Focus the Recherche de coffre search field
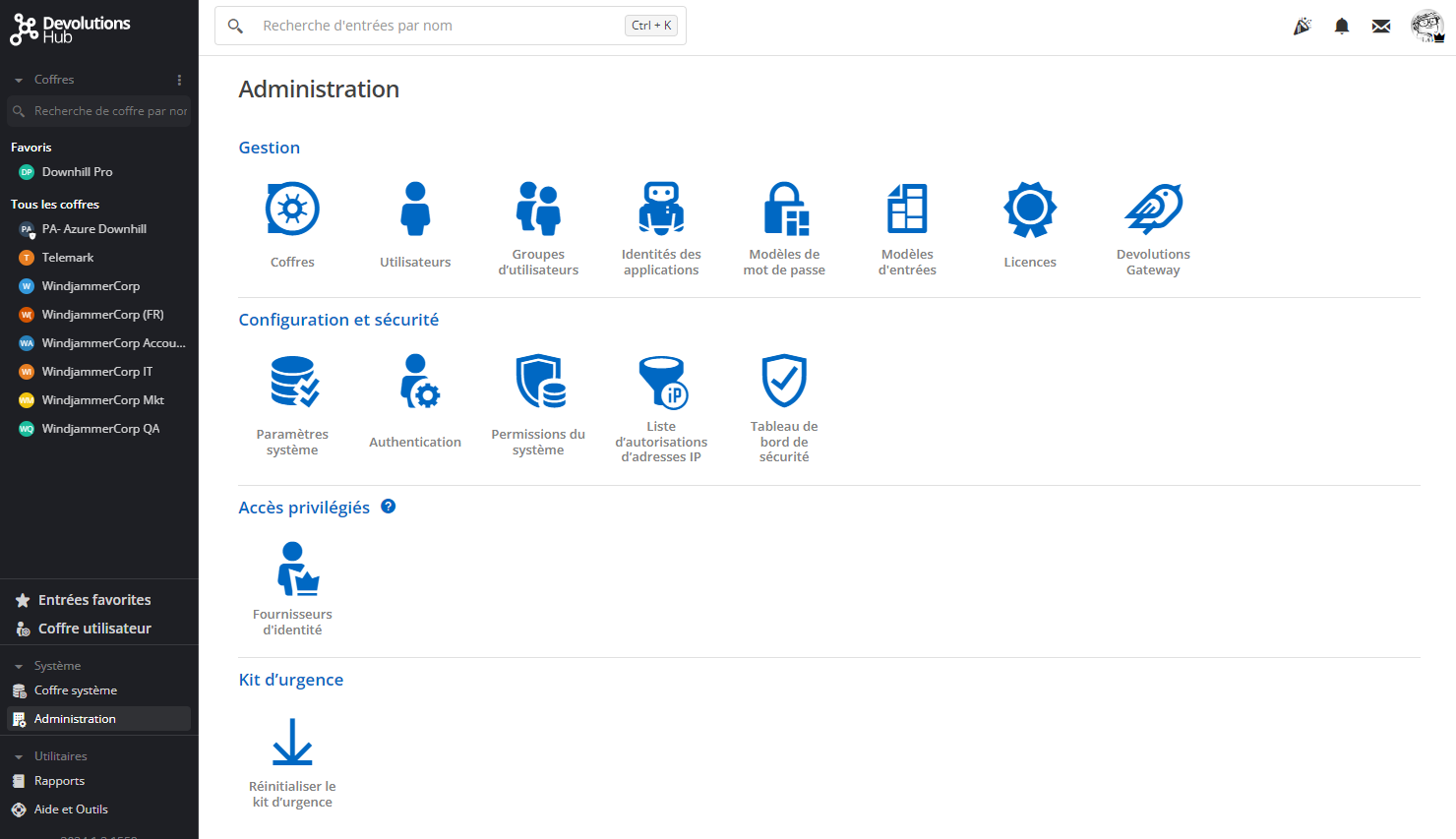Image resolution: width=1456 pixels, height=839 pixels. tap(98, 111)
